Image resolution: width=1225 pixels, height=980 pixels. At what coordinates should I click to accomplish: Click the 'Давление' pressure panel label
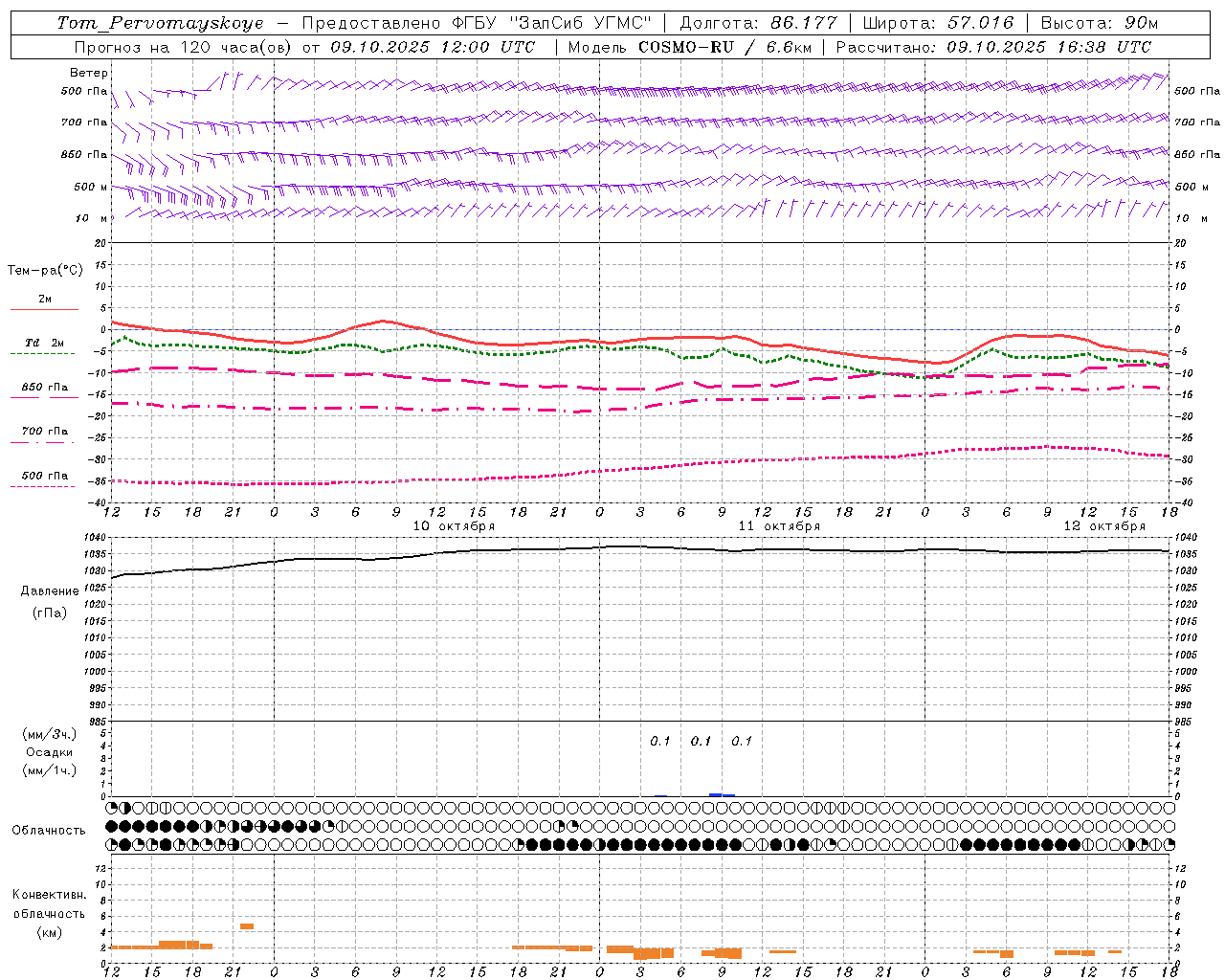coord(50,591)
